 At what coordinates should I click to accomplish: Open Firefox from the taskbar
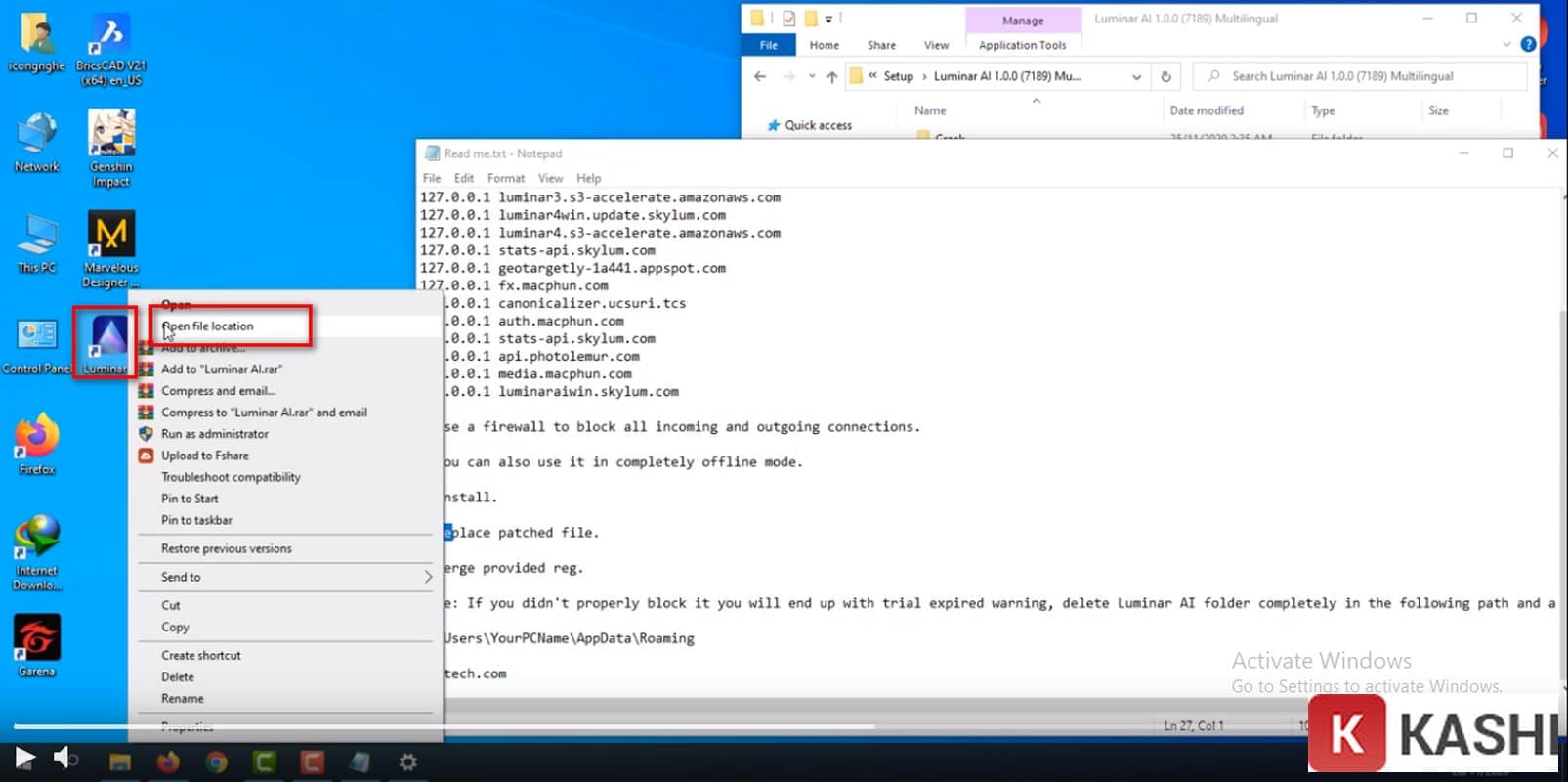click(x=168, y=761)
